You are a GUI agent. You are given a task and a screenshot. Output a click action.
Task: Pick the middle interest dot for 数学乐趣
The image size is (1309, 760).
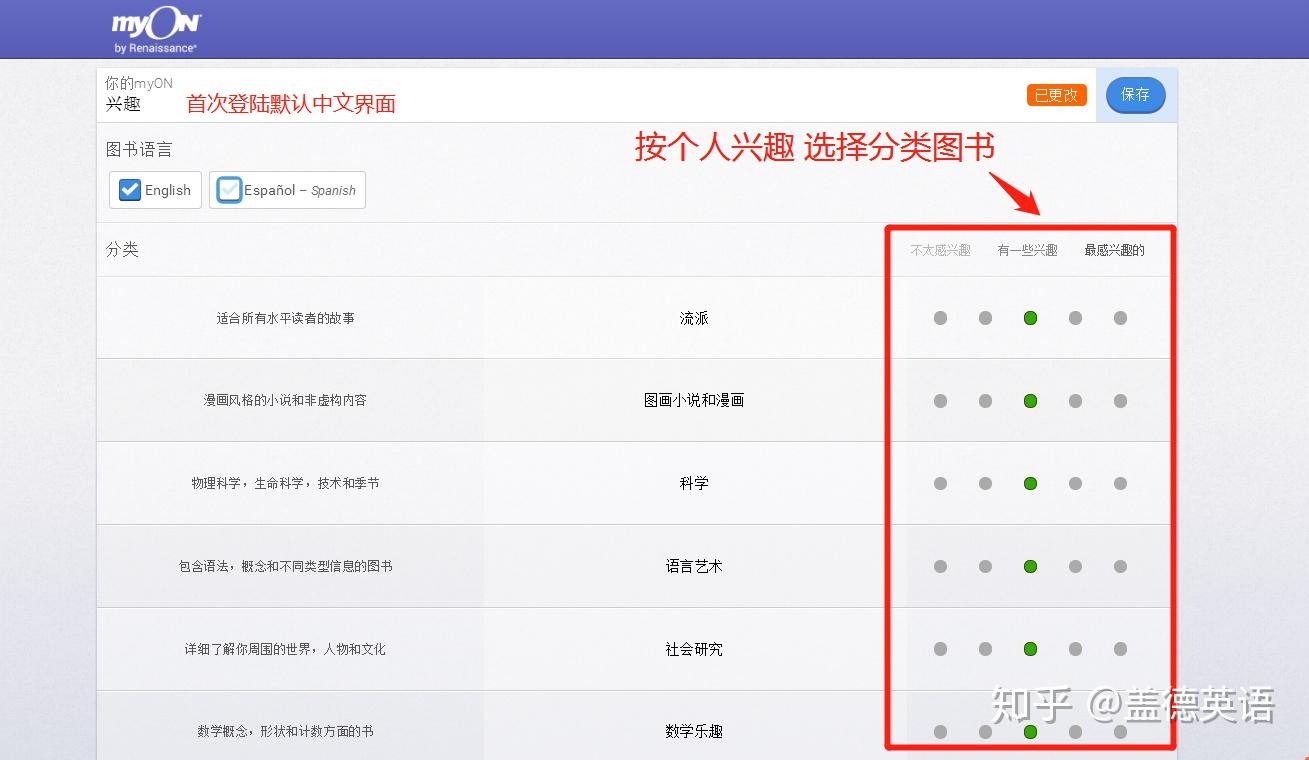click(1030, 731)
